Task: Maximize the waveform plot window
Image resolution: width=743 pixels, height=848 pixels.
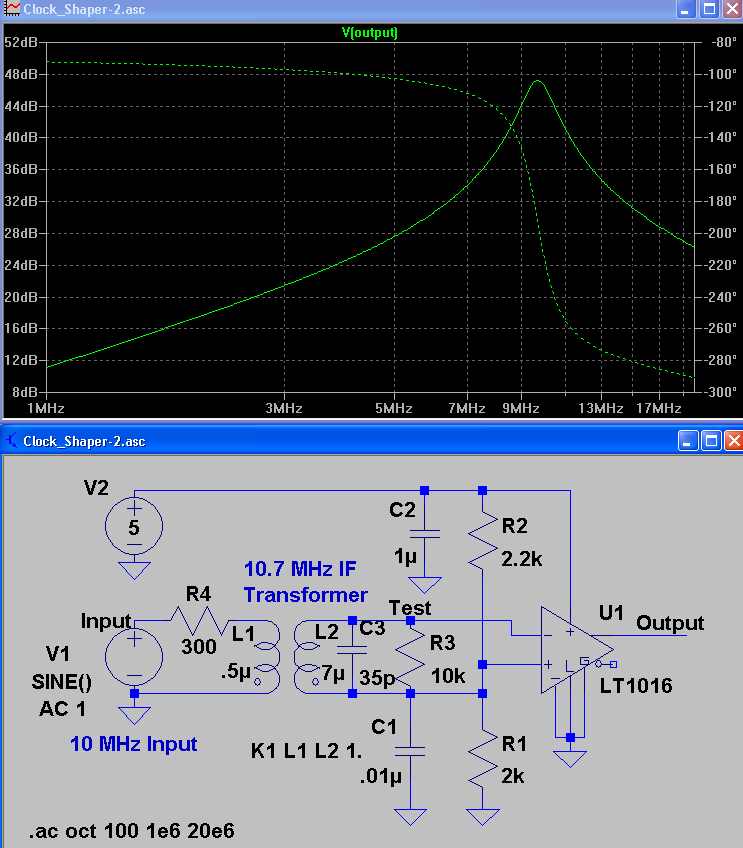Action: click(x=709, y=10)
